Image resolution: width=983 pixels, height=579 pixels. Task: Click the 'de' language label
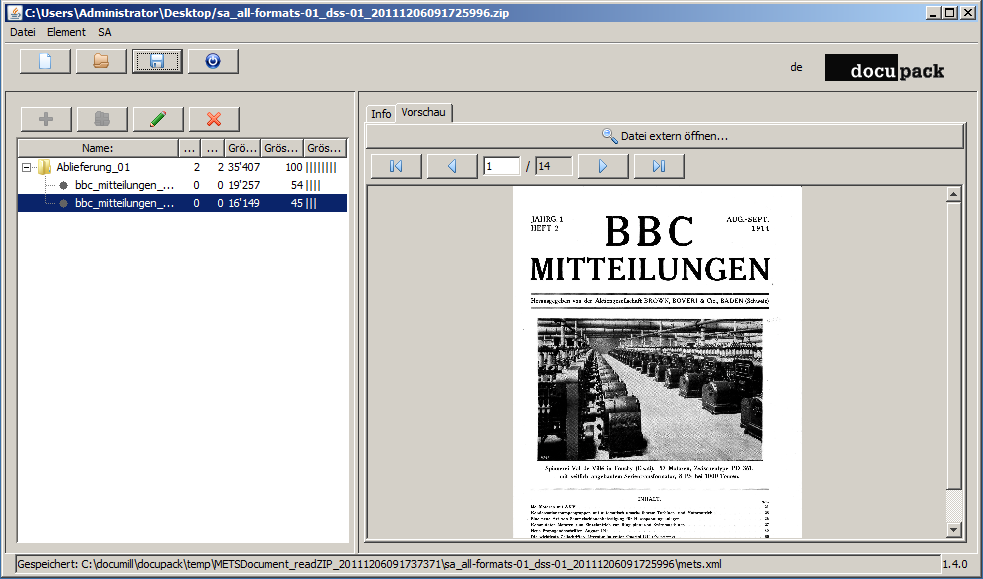tap(796, 67)
